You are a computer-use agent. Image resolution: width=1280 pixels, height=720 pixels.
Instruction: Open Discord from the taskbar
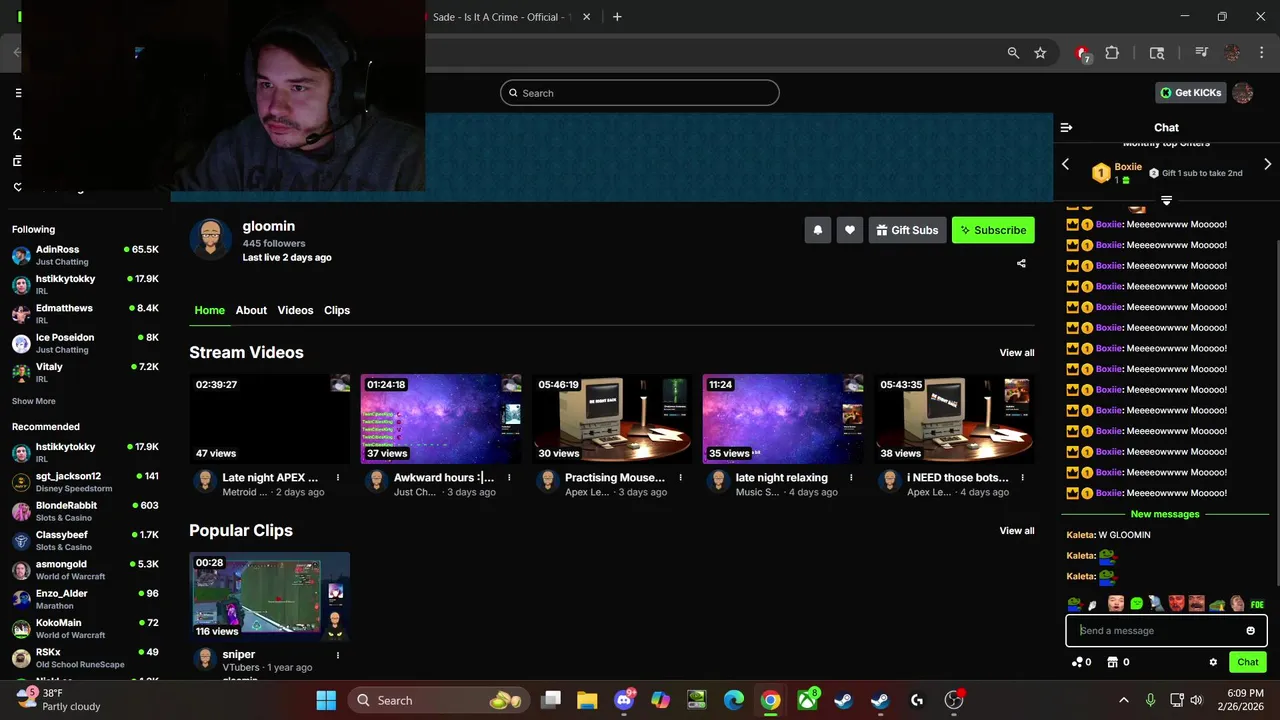pos(625,700)
